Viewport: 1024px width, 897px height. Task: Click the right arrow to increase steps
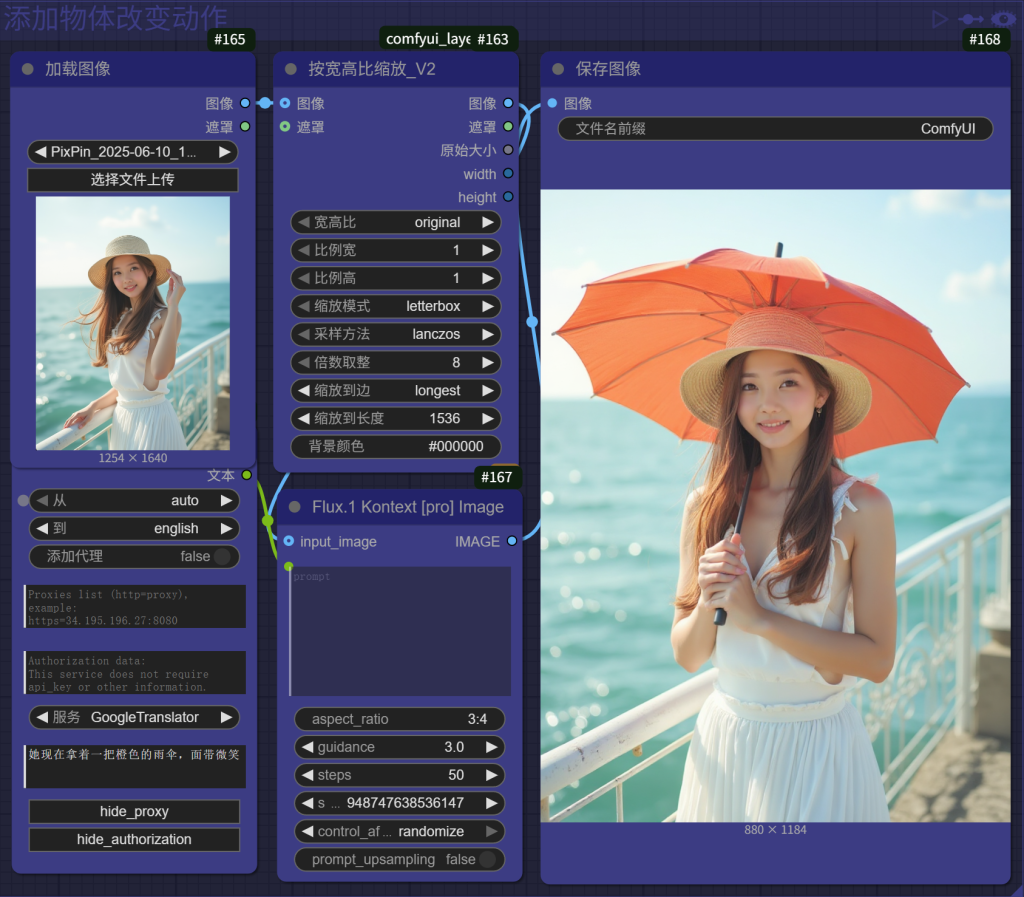(491, 775)
